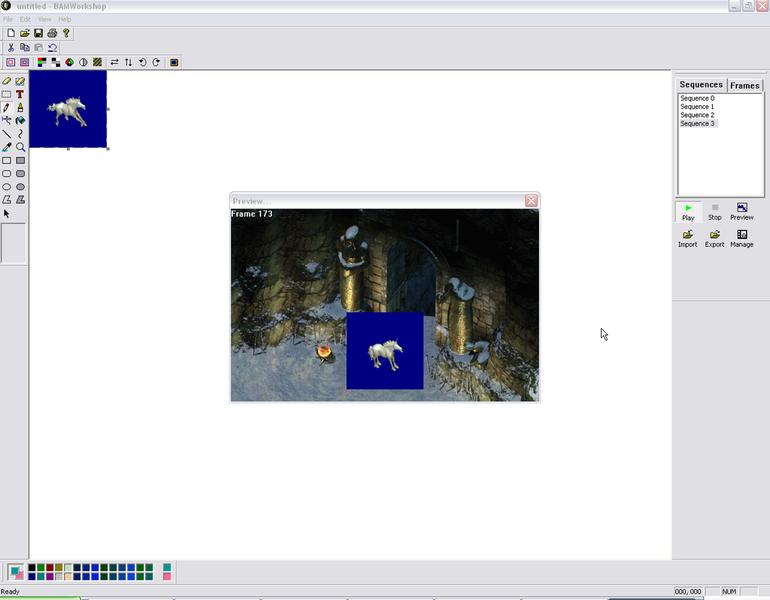Click the black-and-white checker toolbar icon
This screenshot has height=600, width=770.
coord(56,62)
